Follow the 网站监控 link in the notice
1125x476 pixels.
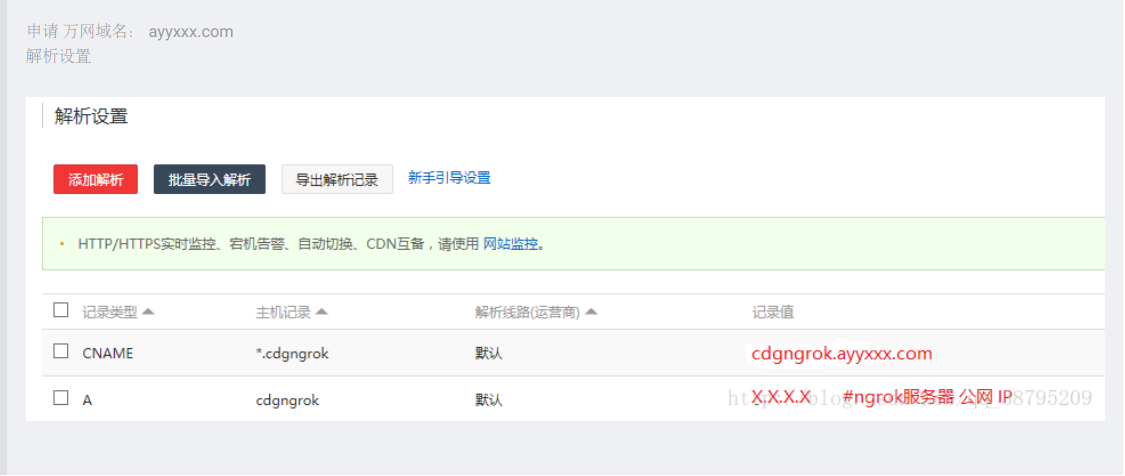point(510,243)
